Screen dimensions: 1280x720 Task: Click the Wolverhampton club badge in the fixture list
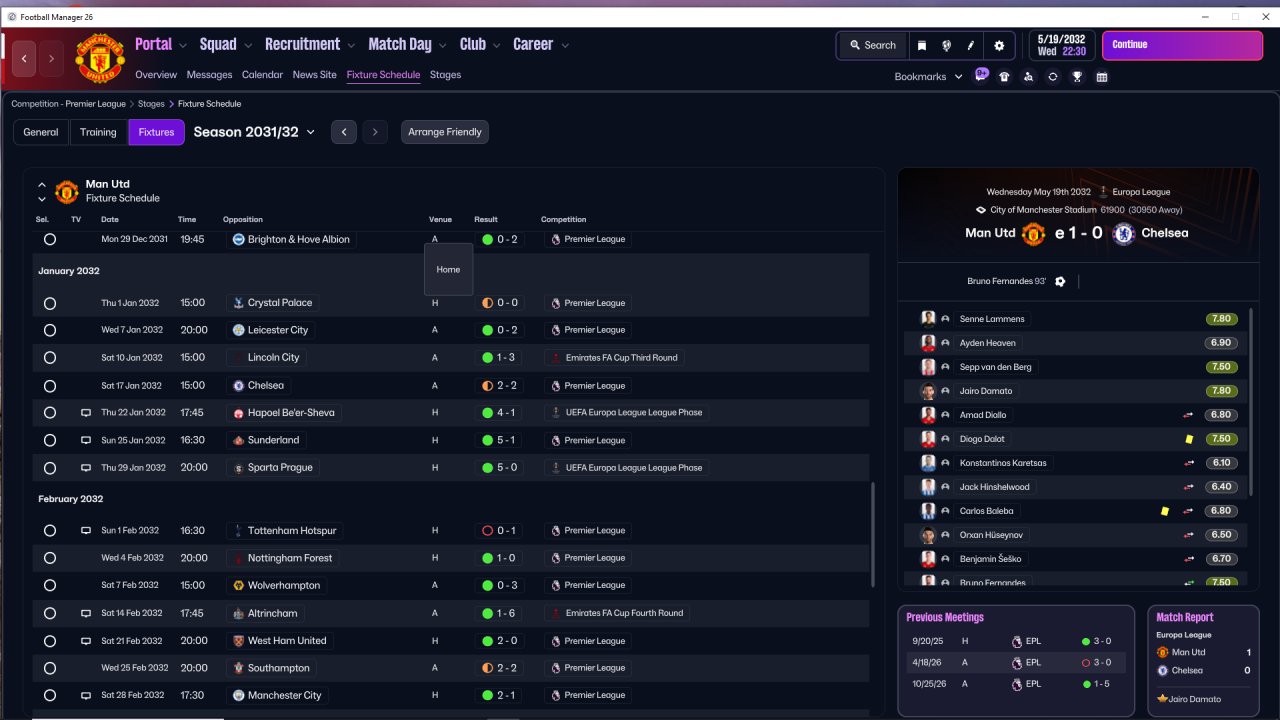tap(238, 585)
